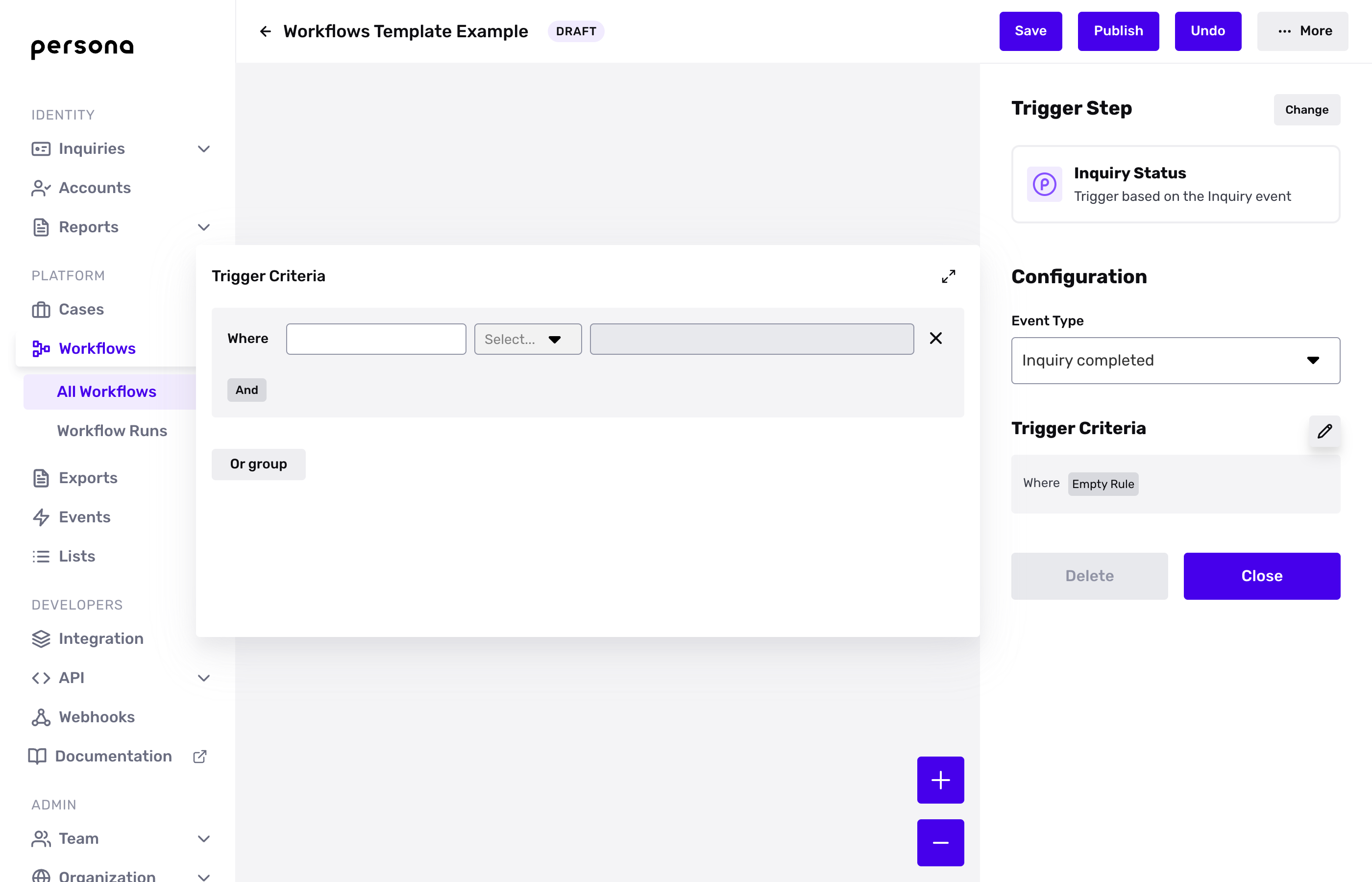Click the back arrow beside workflow title
The image size is (1372, 882).
(265, 31)
